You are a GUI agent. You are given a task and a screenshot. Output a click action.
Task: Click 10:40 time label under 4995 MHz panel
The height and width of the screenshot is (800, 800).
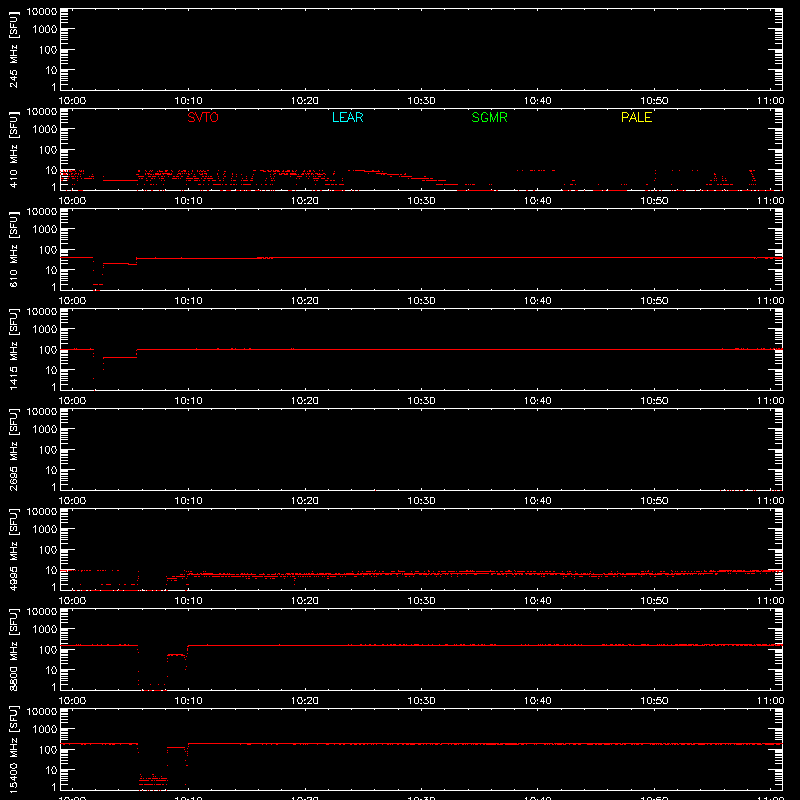tap(538, 601)
